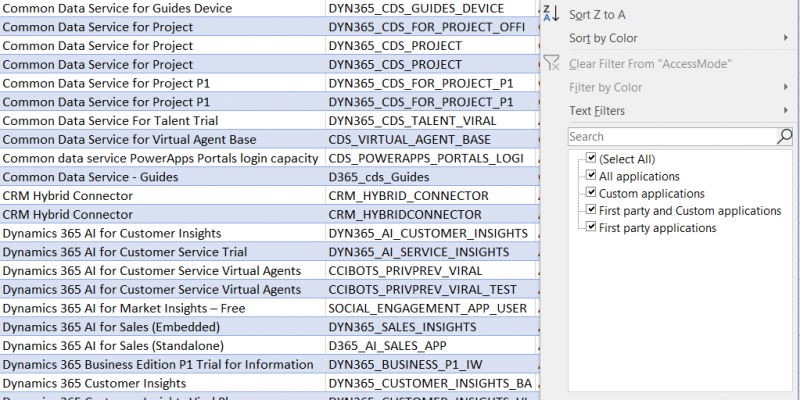Expand the Text Filters submenu arrow

coord(786,110)
